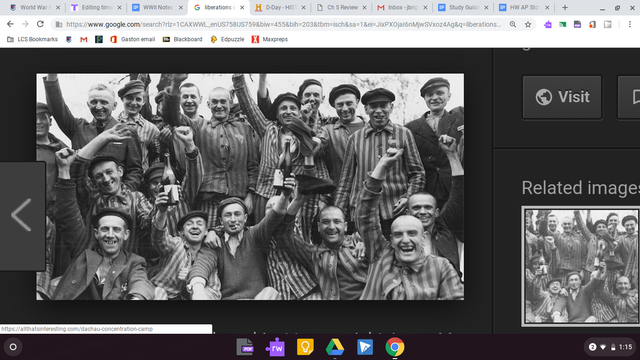Open the green Cast extension icon
The width and height of the screenshot is (640, 360).
562,24
